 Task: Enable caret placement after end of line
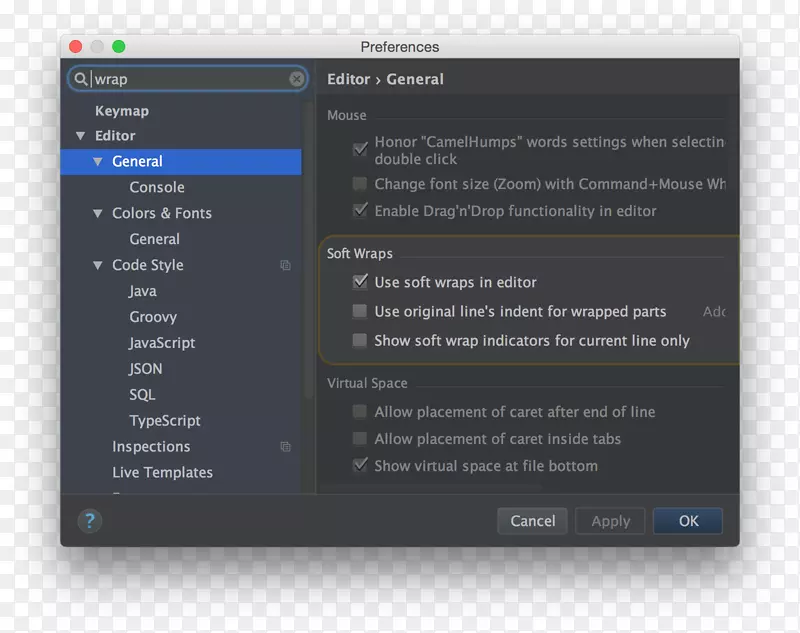coord(357,411)
